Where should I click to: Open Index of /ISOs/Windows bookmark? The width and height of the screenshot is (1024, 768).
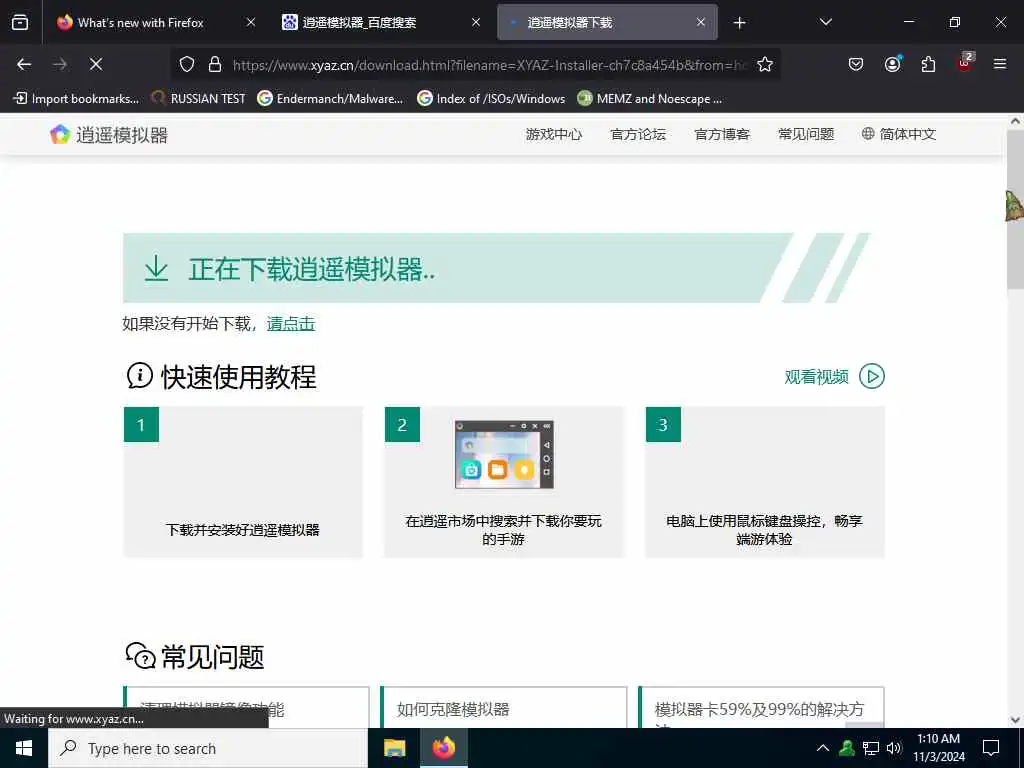click(491, 99)
